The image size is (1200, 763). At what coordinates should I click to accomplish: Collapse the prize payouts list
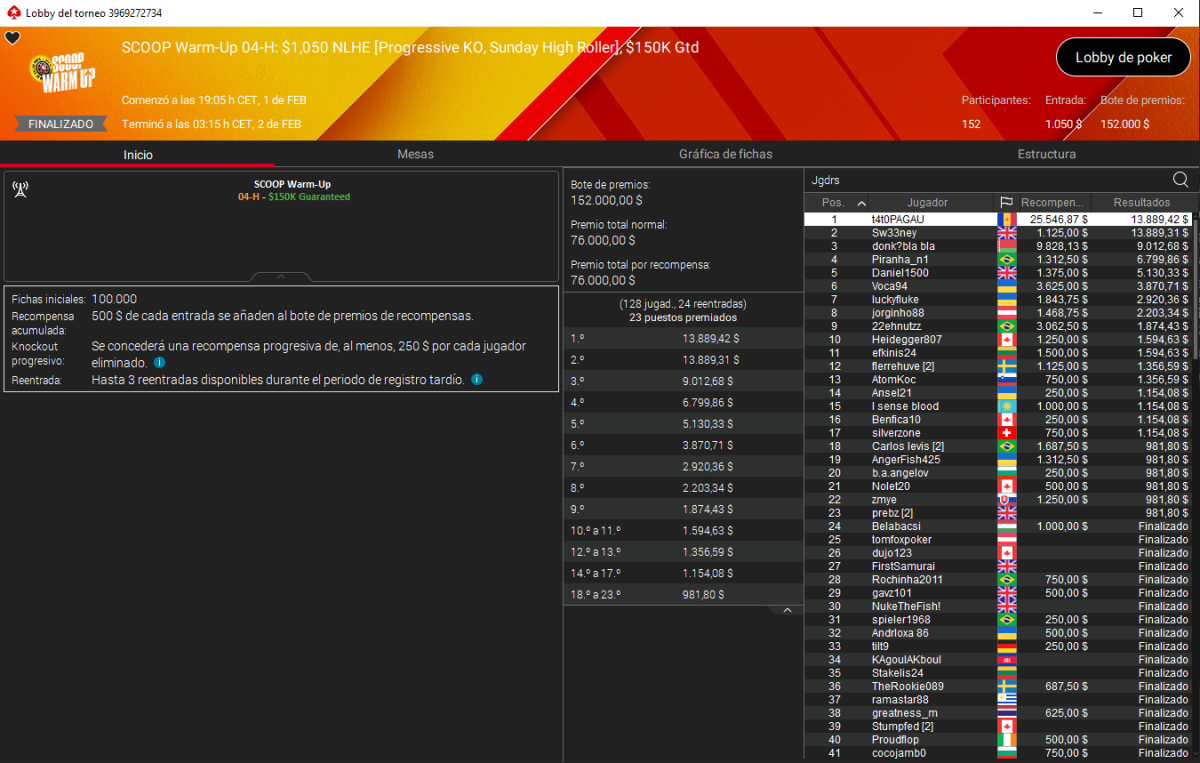[786, 610]
